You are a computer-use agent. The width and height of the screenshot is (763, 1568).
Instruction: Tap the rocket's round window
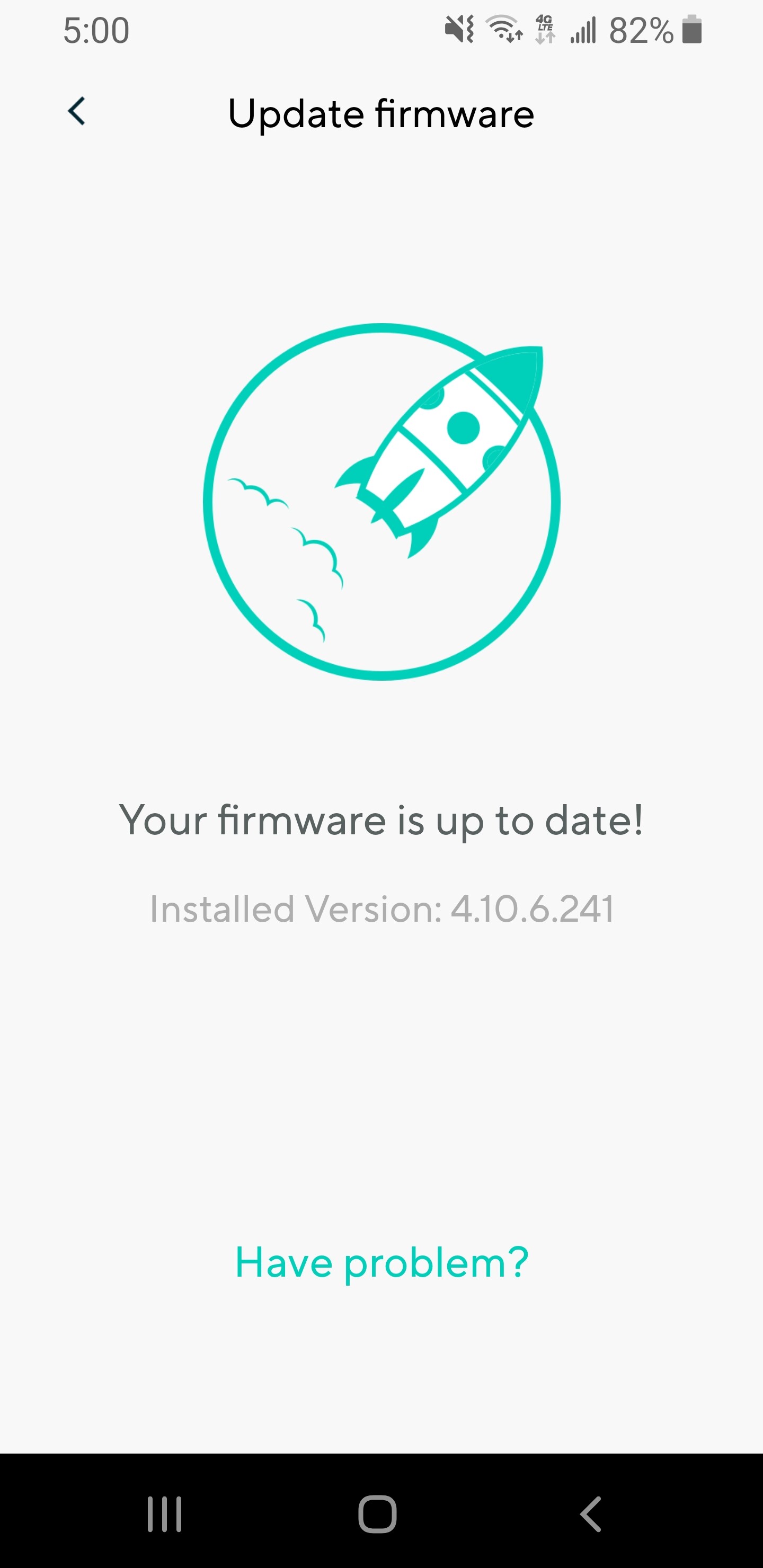(464, 428)
